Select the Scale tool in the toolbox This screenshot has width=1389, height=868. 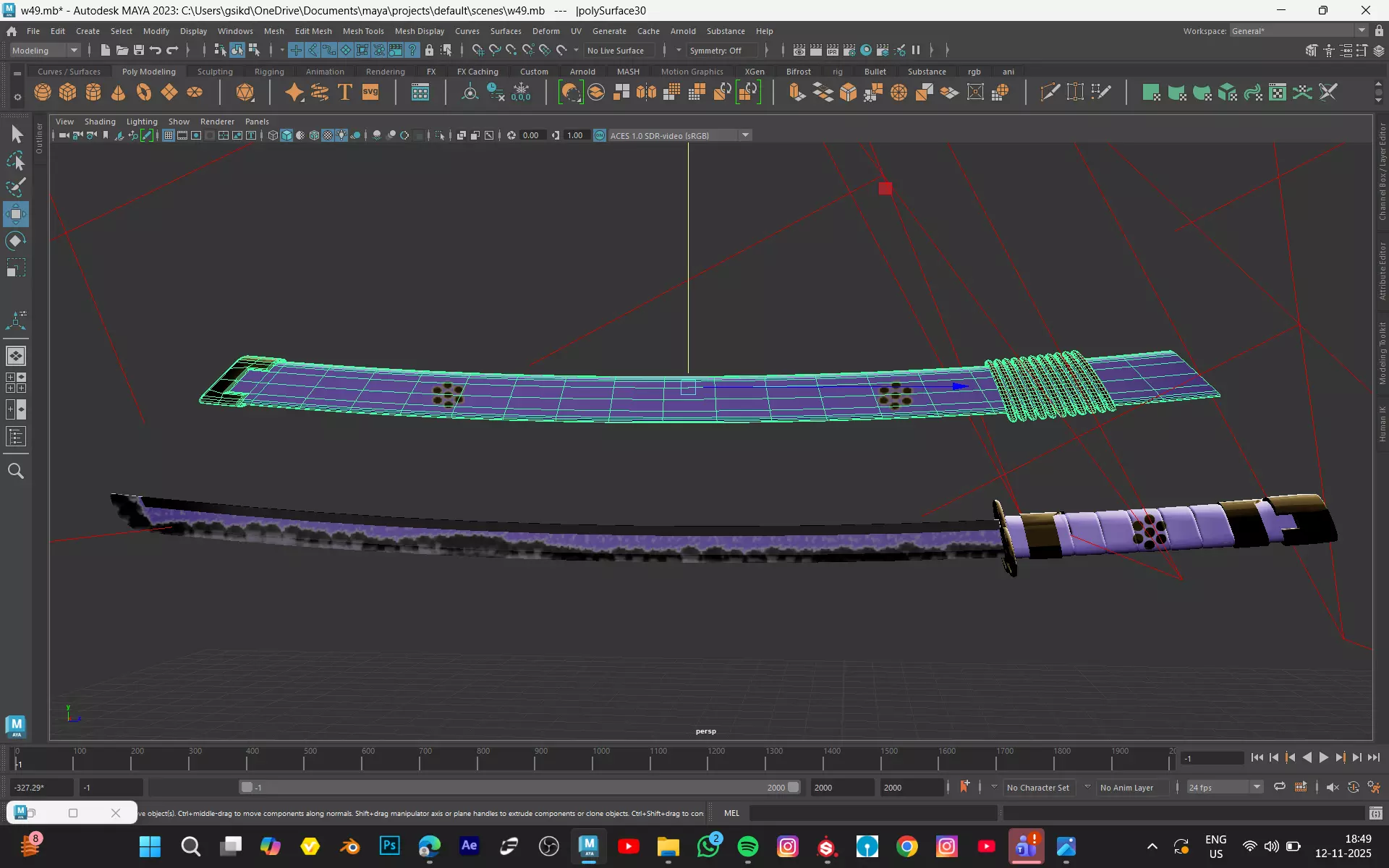[x=16, y=268]
